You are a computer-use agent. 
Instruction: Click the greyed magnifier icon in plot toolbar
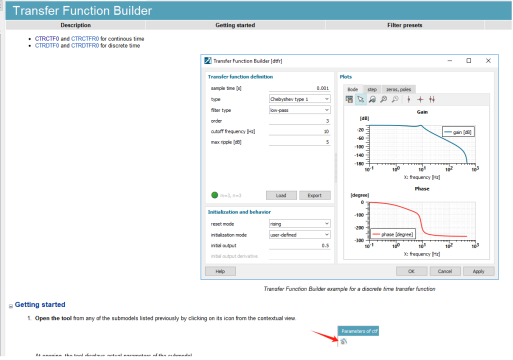(395, 99)
